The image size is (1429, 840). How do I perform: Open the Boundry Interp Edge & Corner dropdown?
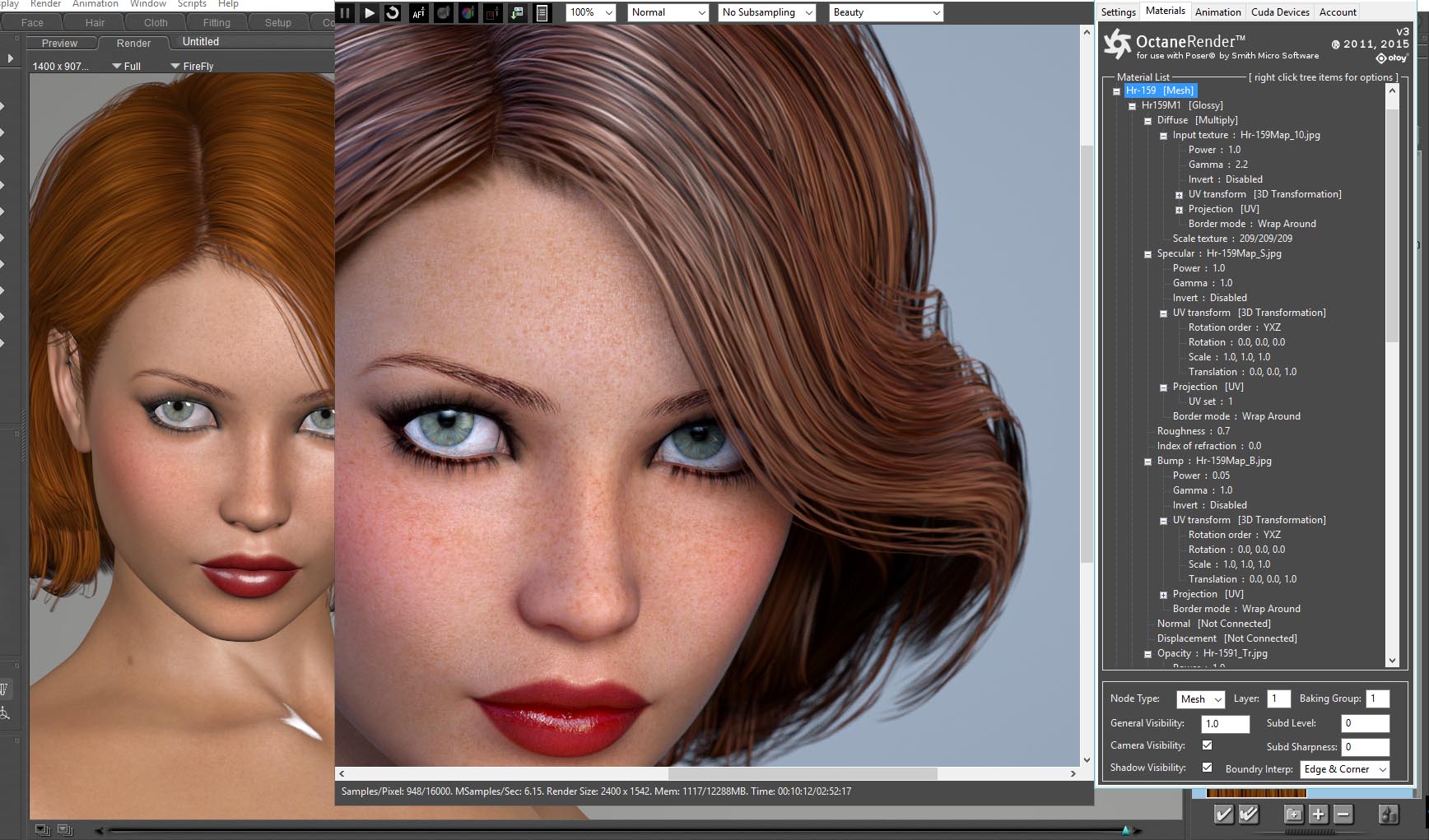click(1344, 769)
